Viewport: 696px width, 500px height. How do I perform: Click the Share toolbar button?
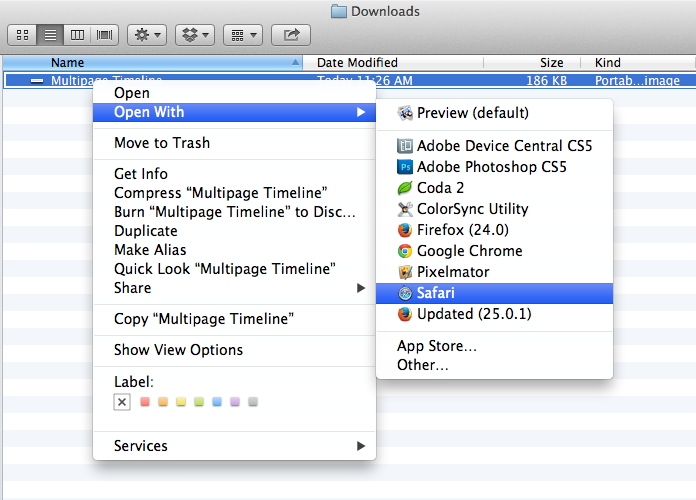(291, 35)
